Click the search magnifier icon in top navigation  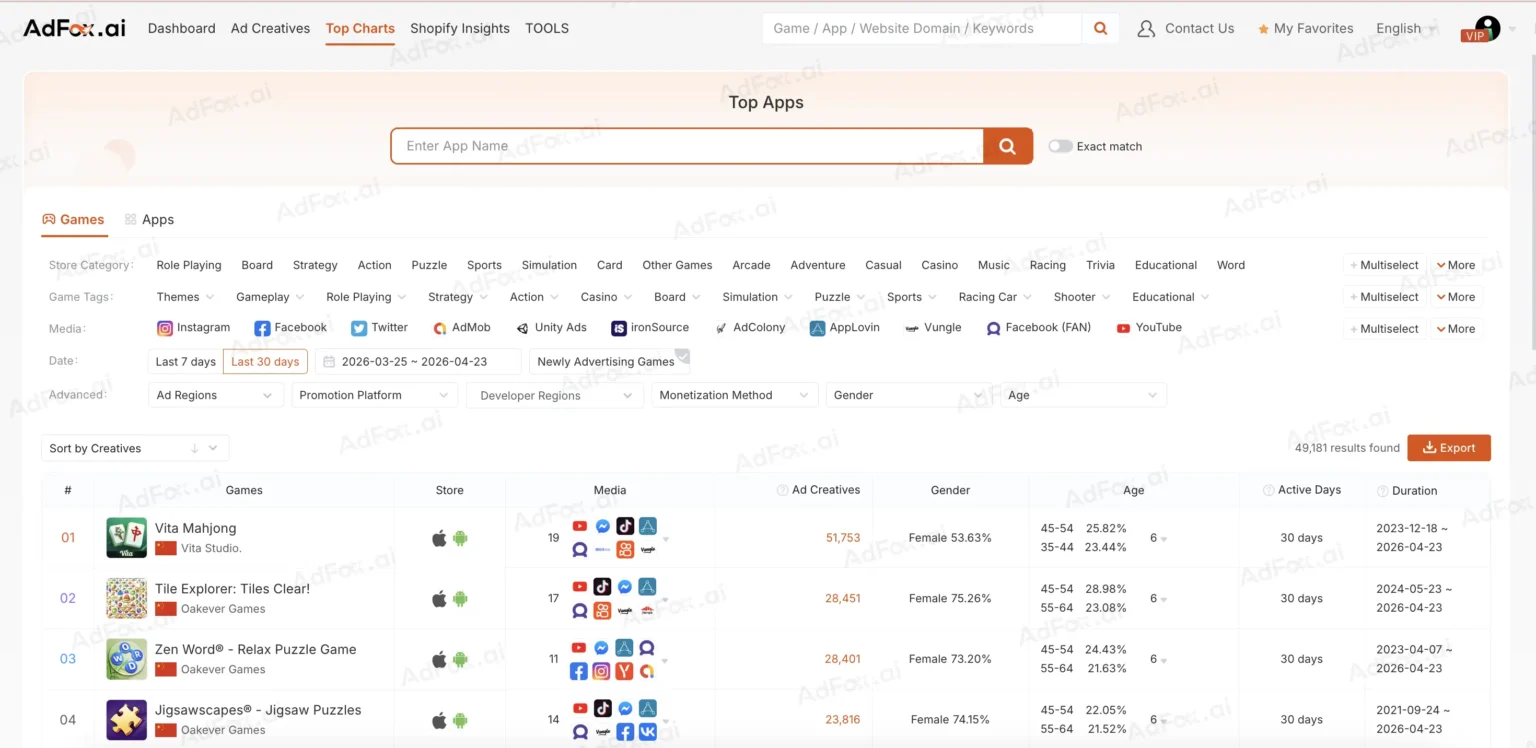click(1100, 28)
